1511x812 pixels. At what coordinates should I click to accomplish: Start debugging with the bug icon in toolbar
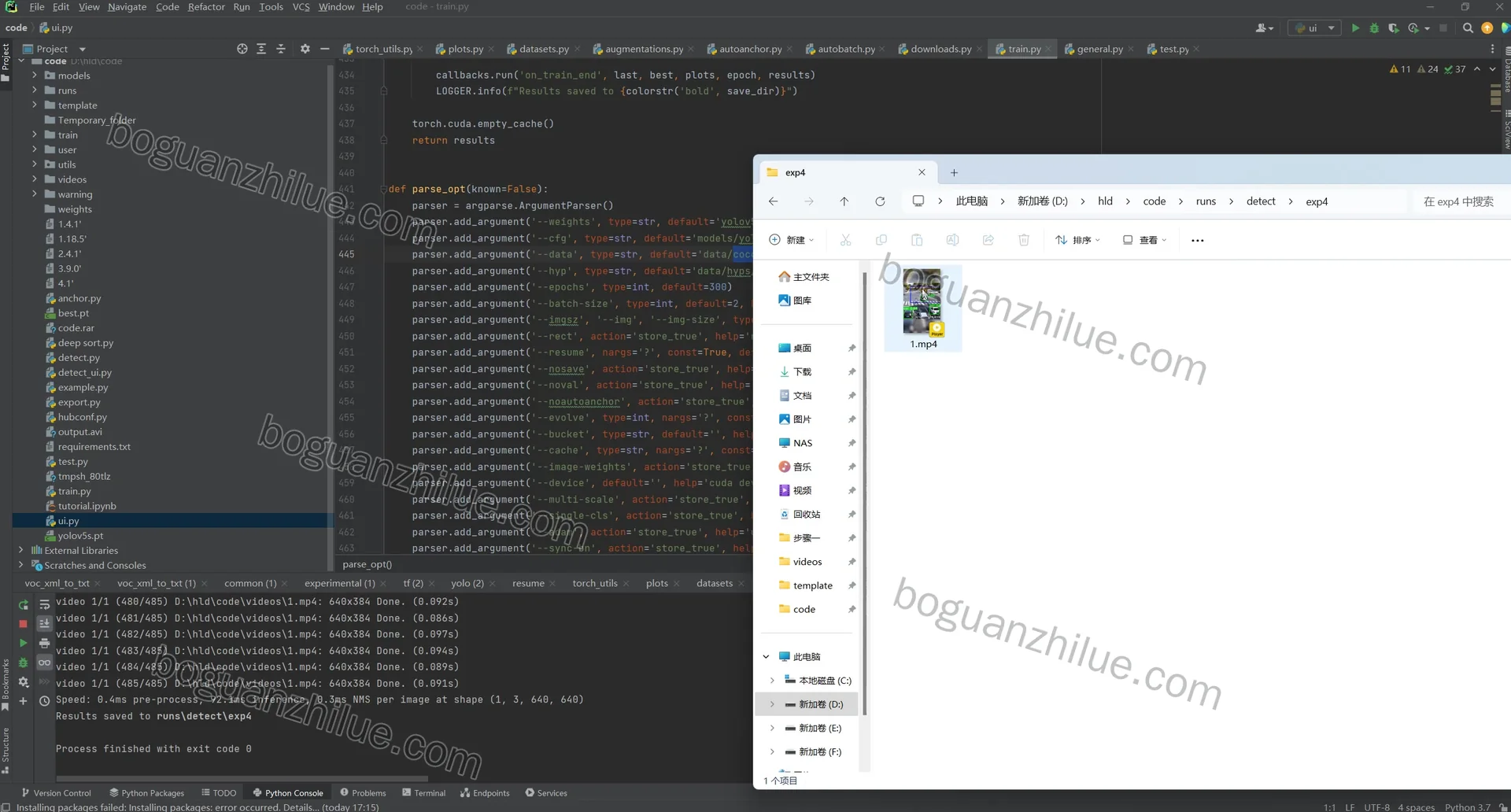(1374, 28)
